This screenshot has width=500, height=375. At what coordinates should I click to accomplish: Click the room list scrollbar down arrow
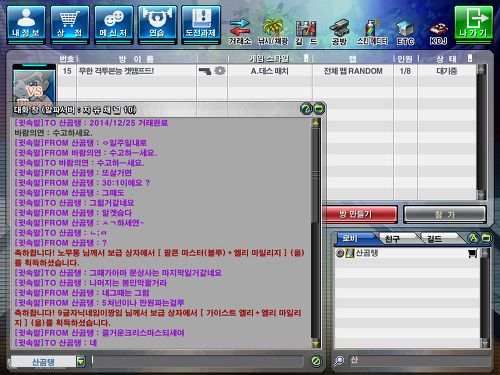[x=481, y=195]
